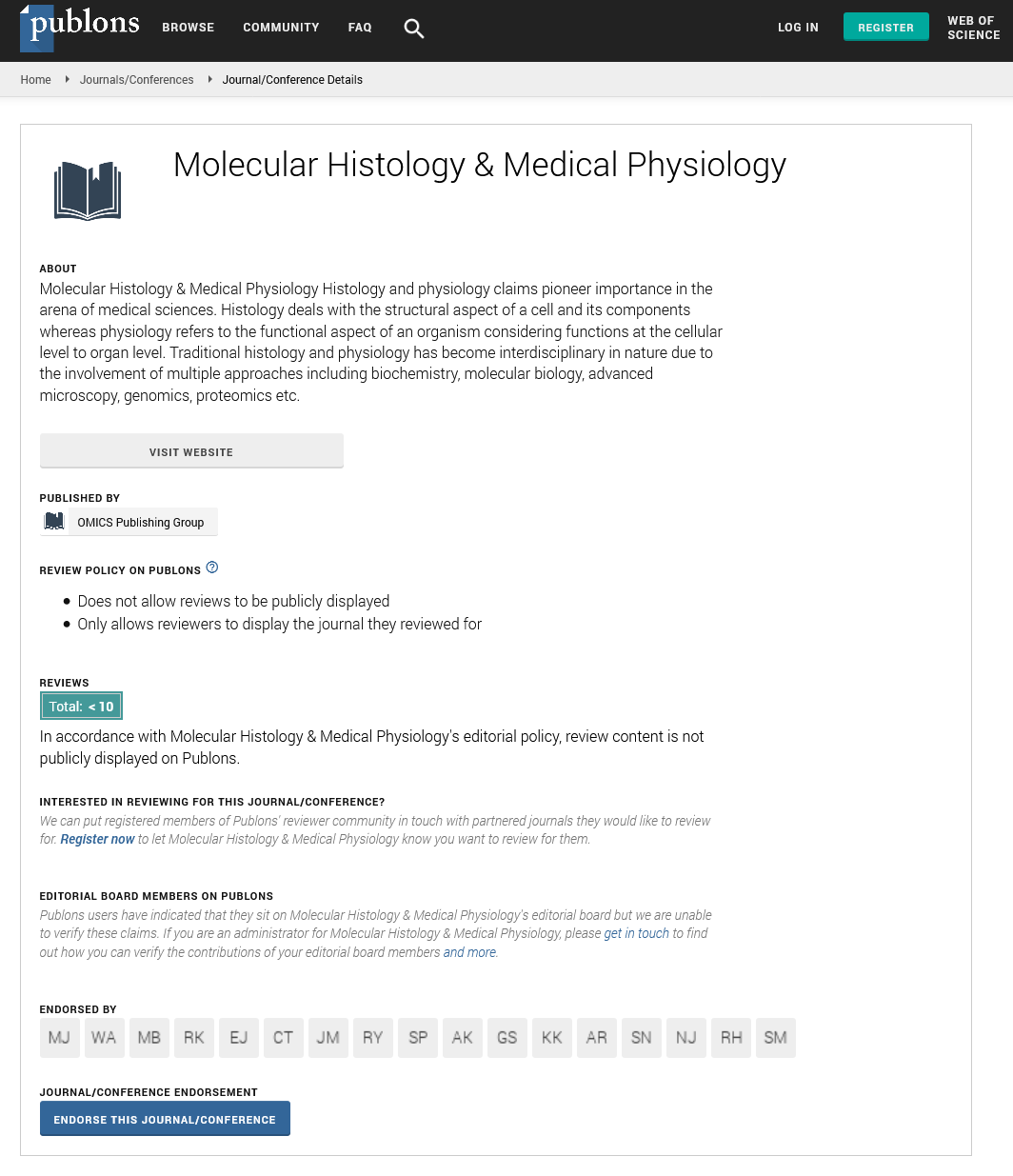Navigate to Home breadcrumb
The width and height of the screenshot is (1013, 1176).
point(36,80)
